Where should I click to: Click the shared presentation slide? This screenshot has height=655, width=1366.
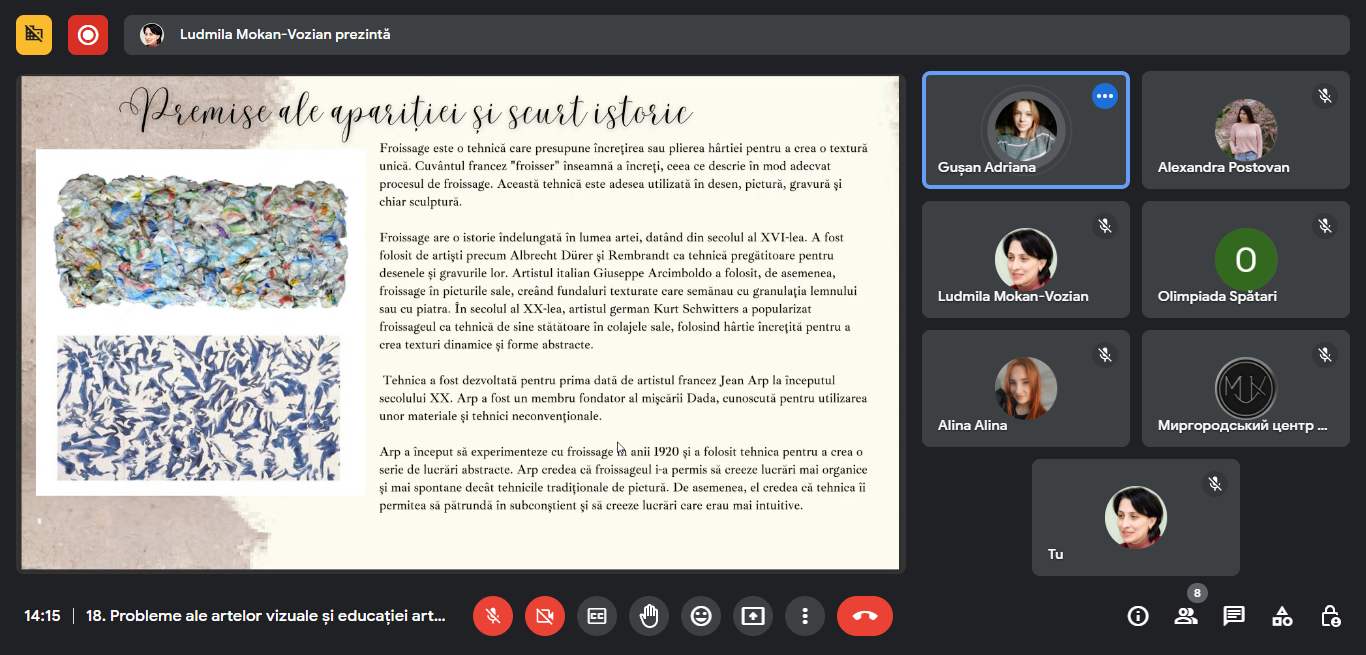pos(460,322)
